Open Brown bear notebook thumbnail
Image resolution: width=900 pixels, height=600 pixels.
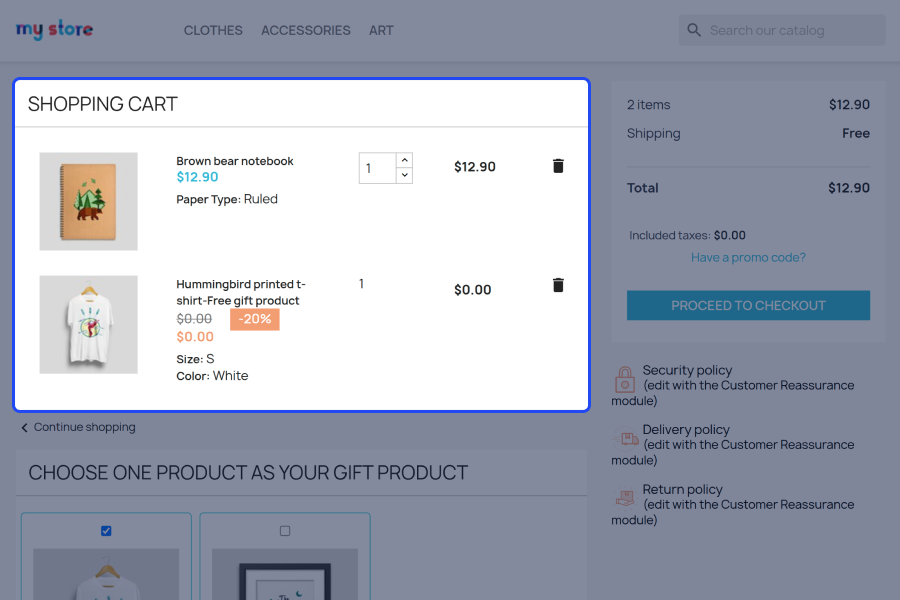(88, 201)
